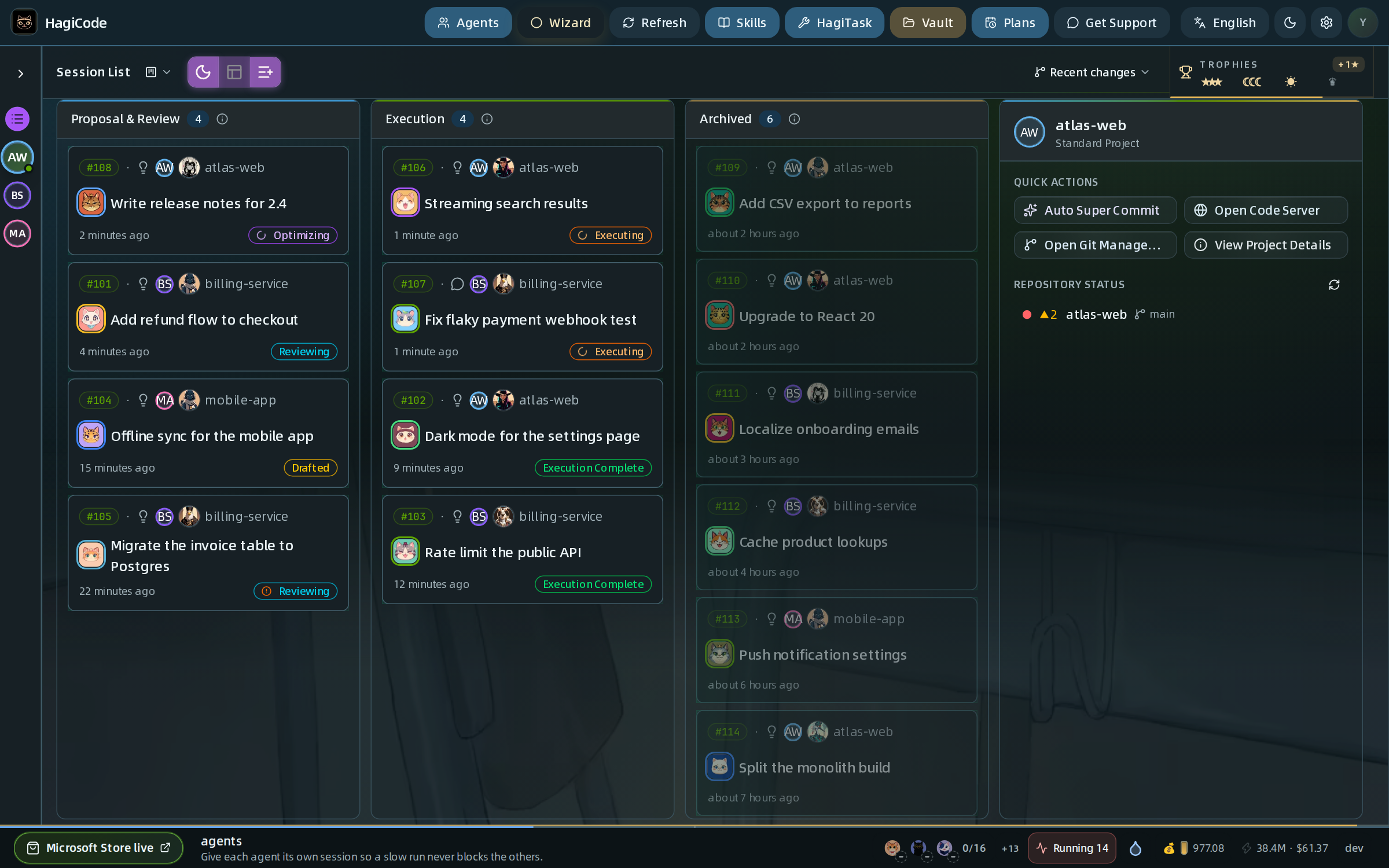Click the Archived column info icon
1389x868 pixels.
pyautogui.click(x=795, y=119)
